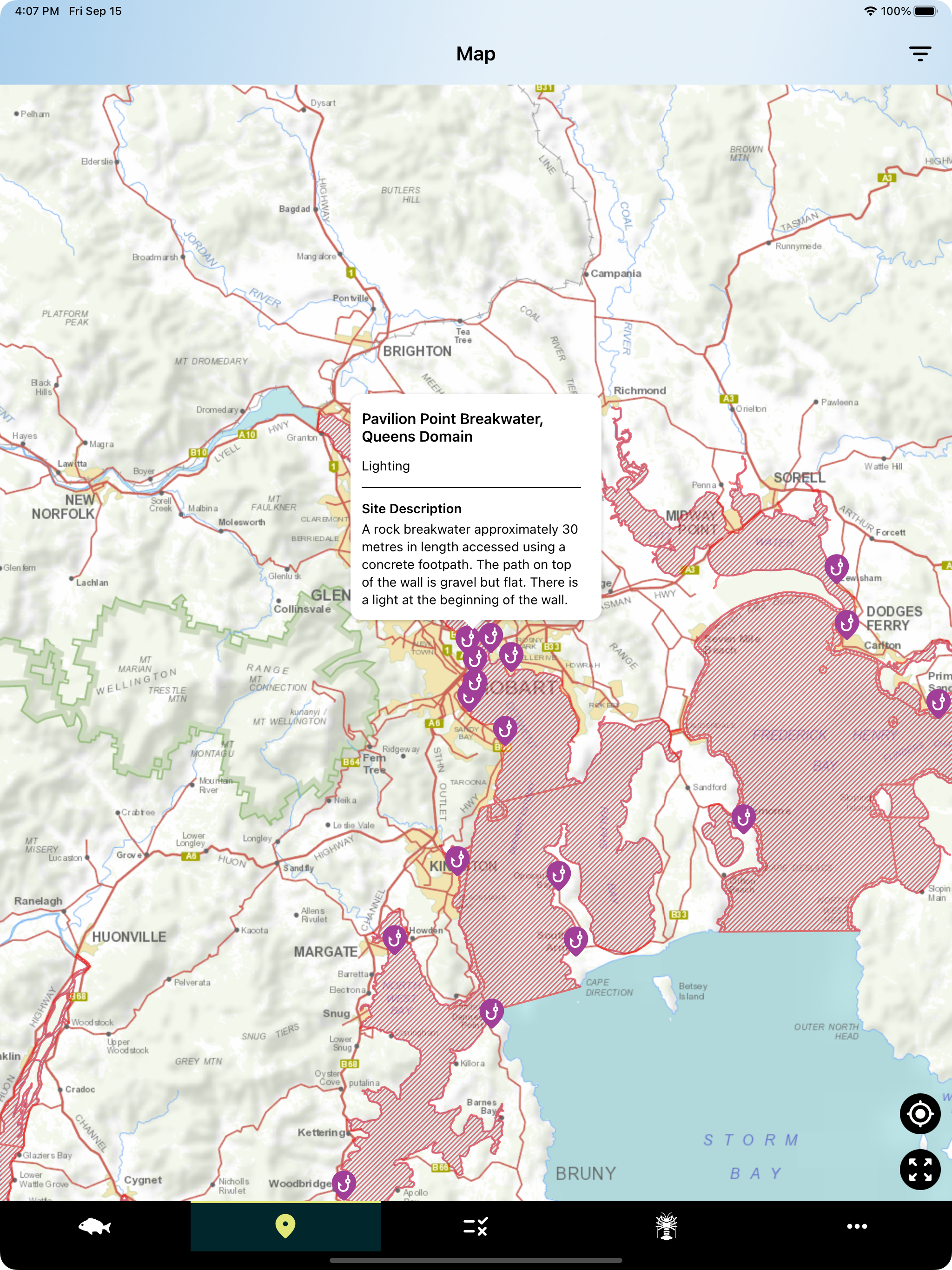Open the rock lobster tab
This screenshot has height=1270, width=952.
(x=666, y=1226)
